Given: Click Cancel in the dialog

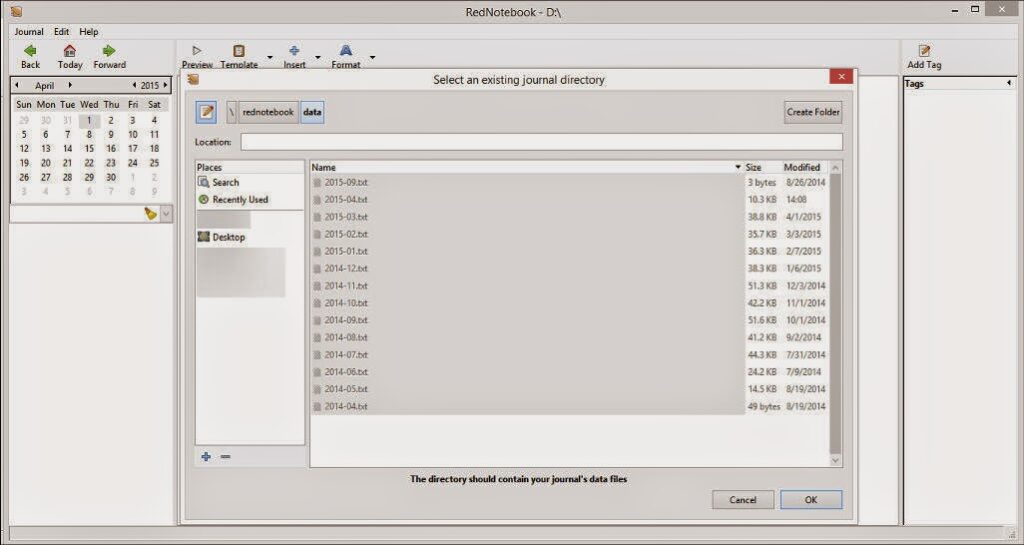Looking at the screenshot, I should (743, 499).
